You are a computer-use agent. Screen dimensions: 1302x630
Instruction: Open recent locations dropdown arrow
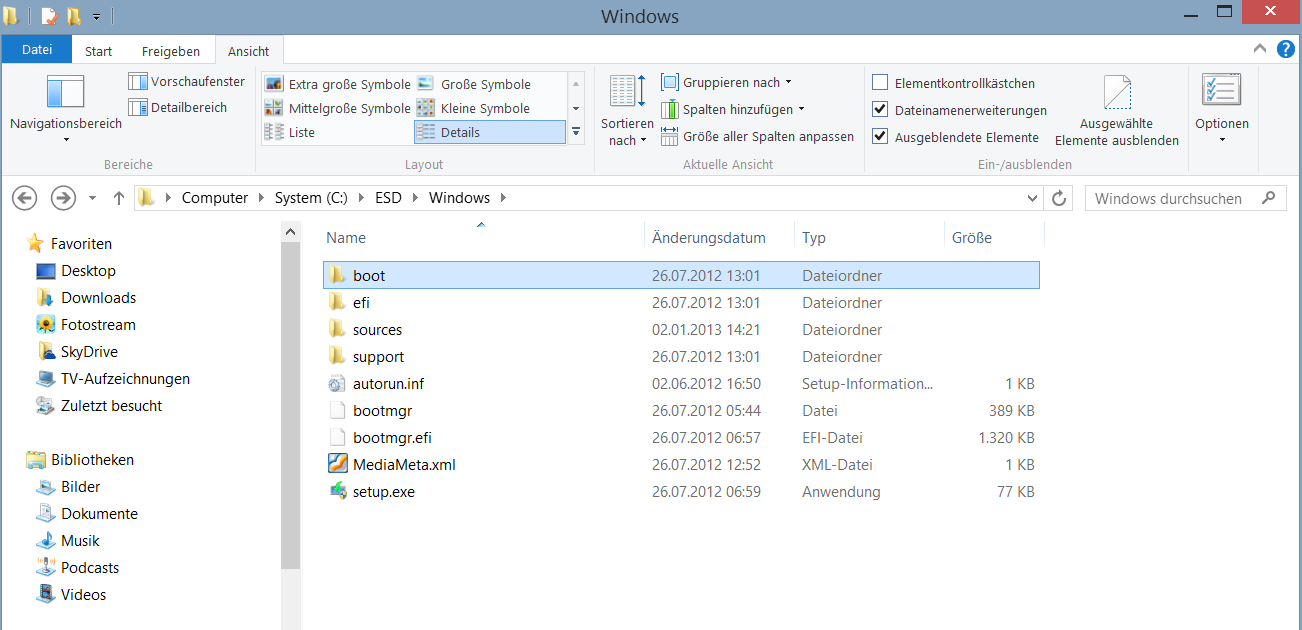coord(92,198)
